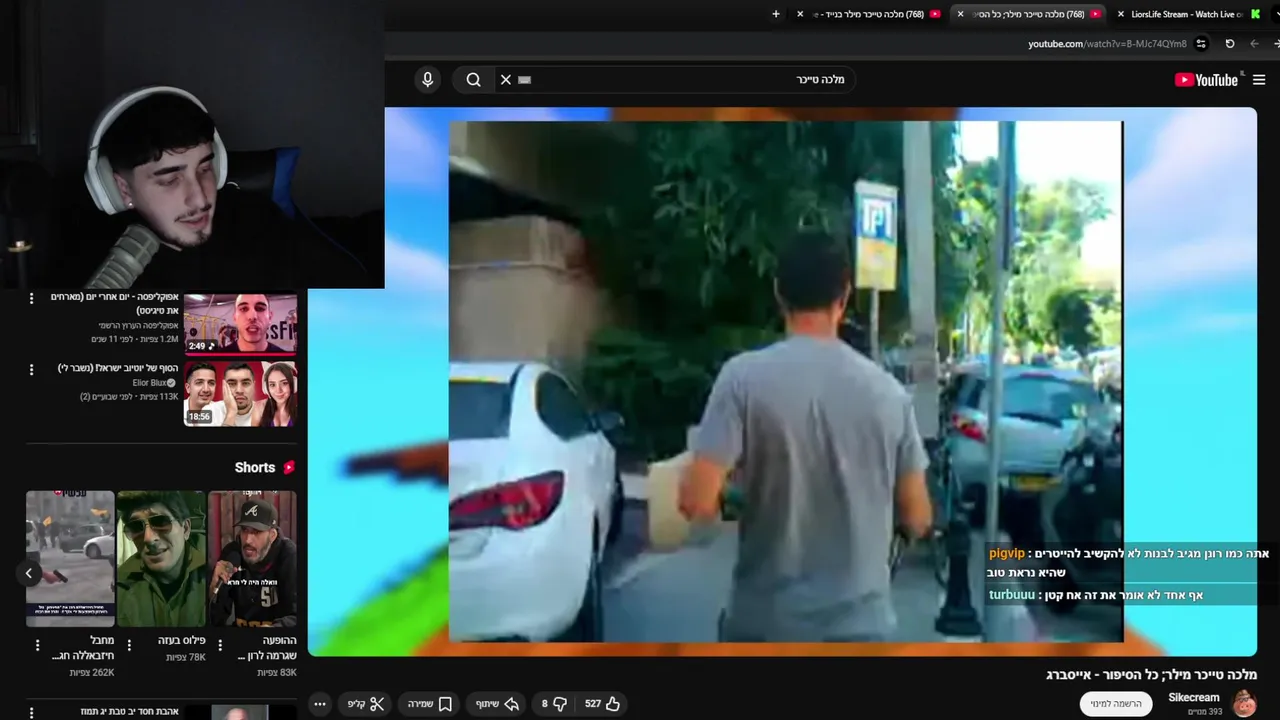
Task: Click the 83K views text under short
Action: 276,673
